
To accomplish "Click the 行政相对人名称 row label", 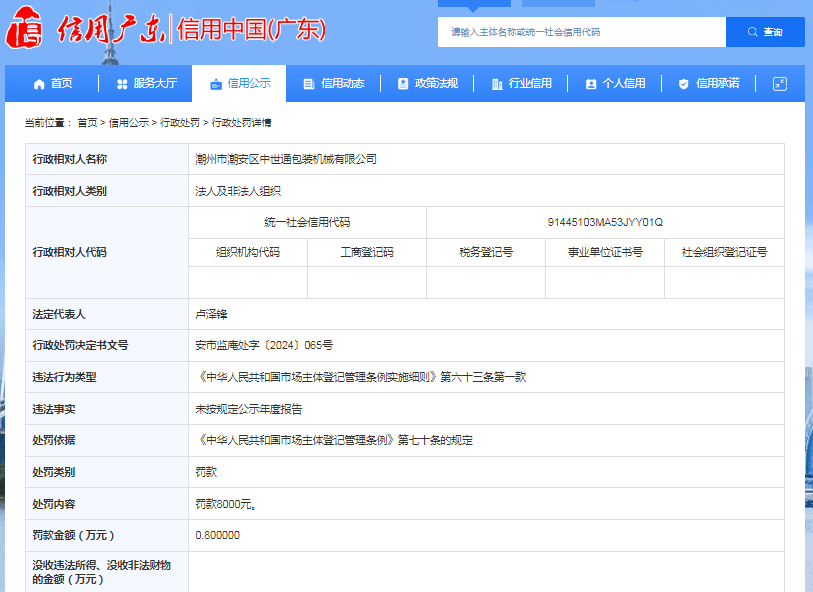I will [x=69, y=160].
